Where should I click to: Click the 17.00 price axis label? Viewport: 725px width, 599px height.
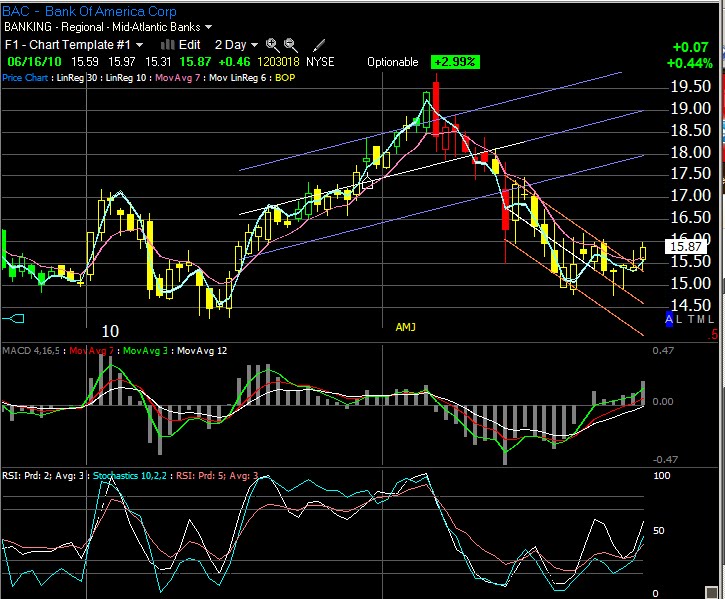[x=690, y=195]
